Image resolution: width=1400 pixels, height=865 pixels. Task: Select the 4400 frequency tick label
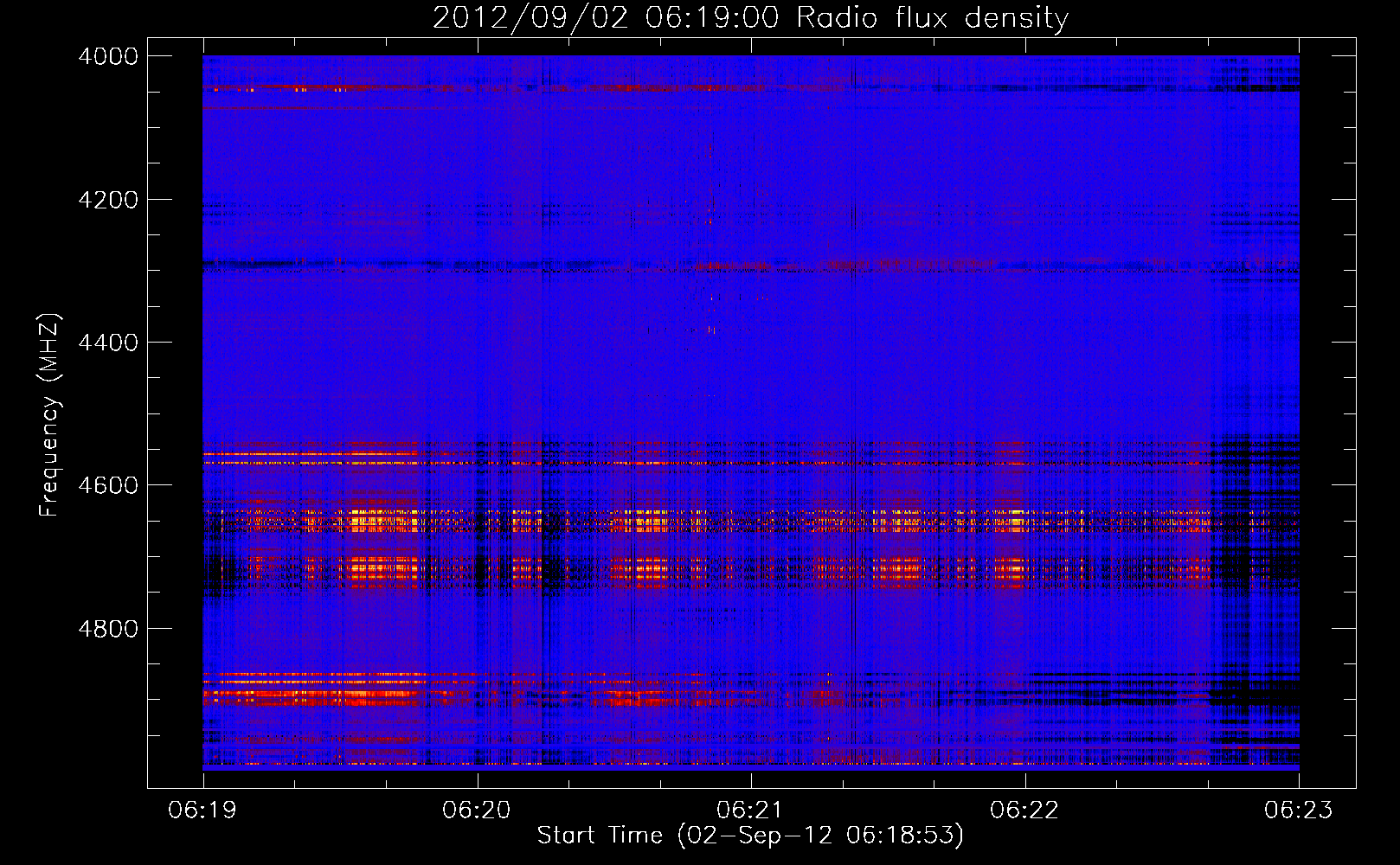[108, 343]
